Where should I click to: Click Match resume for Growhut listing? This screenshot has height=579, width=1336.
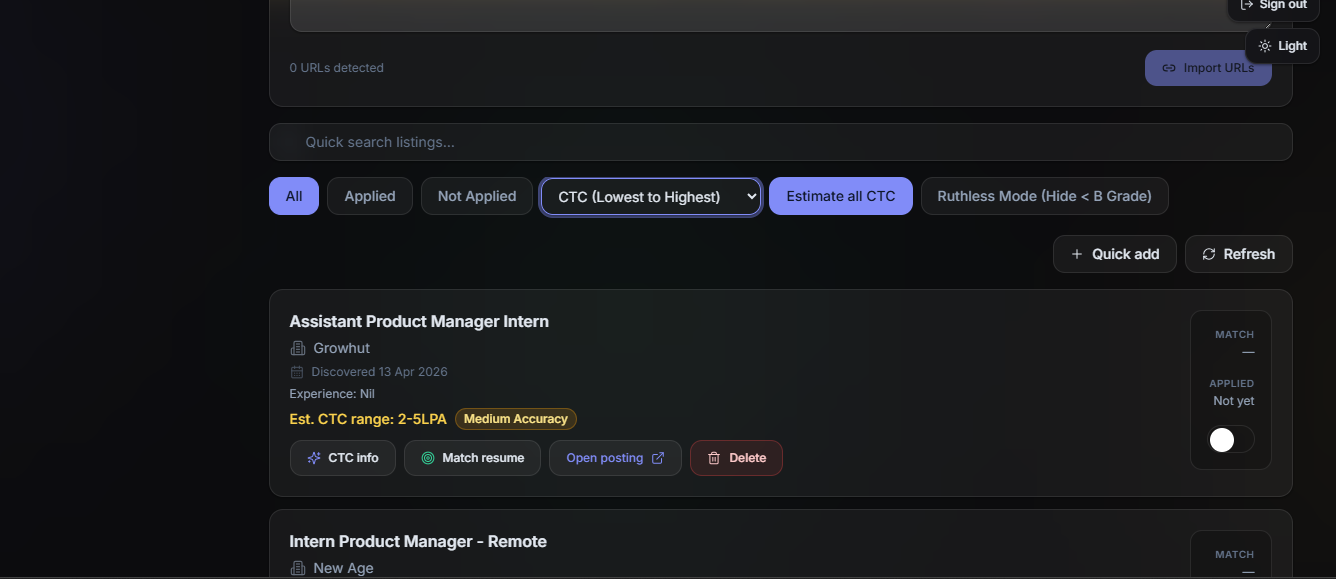[472, 458]
